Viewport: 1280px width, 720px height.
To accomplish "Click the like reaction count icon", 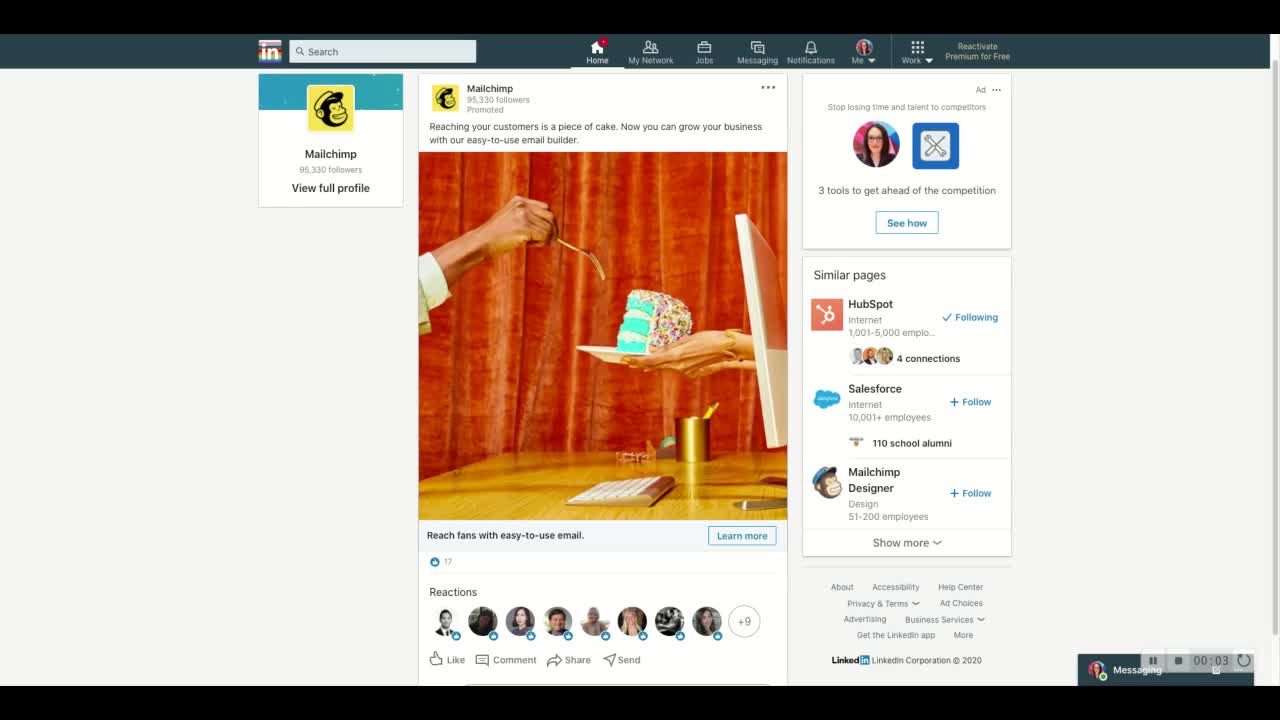I will 434,562.
